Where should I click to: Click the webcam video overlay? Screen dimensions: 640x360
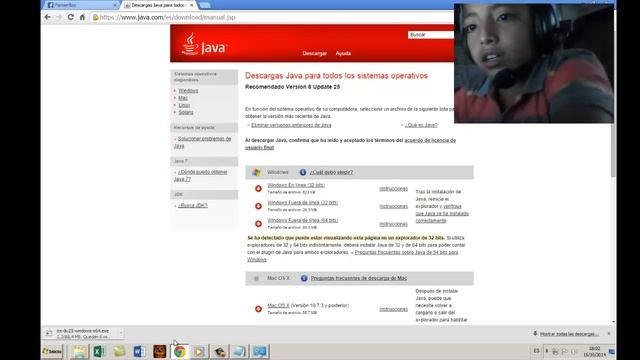[x=534, y=63]
